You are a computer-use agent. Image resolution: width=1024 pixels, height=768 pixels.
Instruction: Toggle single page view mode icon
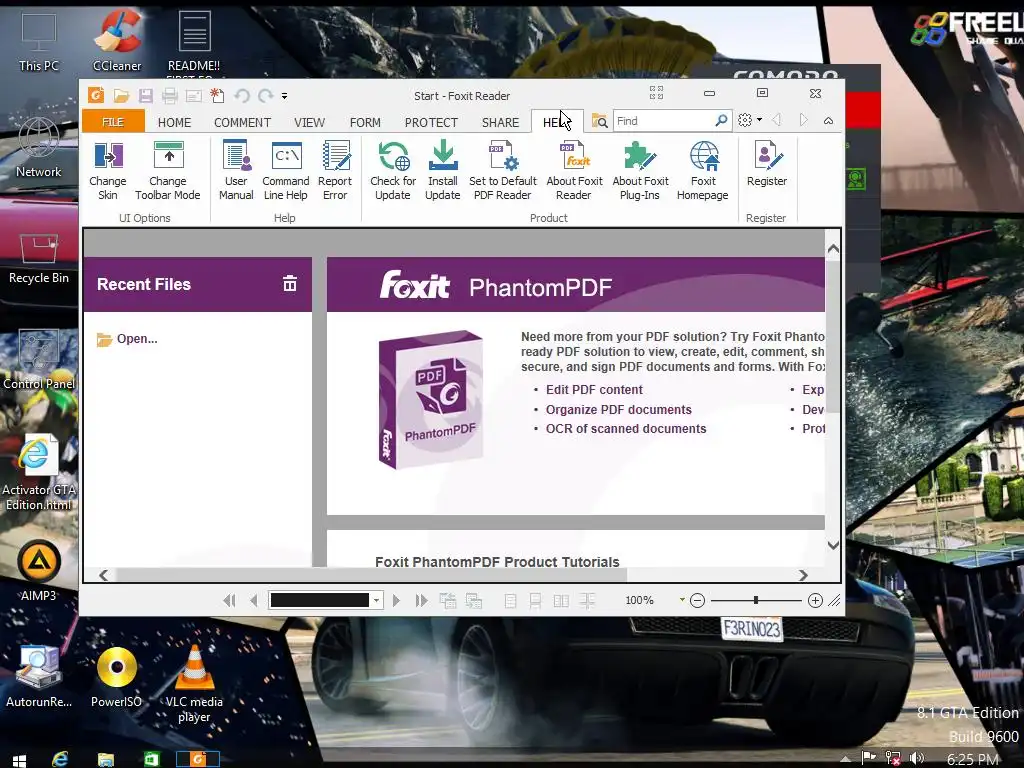[x=511, y=601]
